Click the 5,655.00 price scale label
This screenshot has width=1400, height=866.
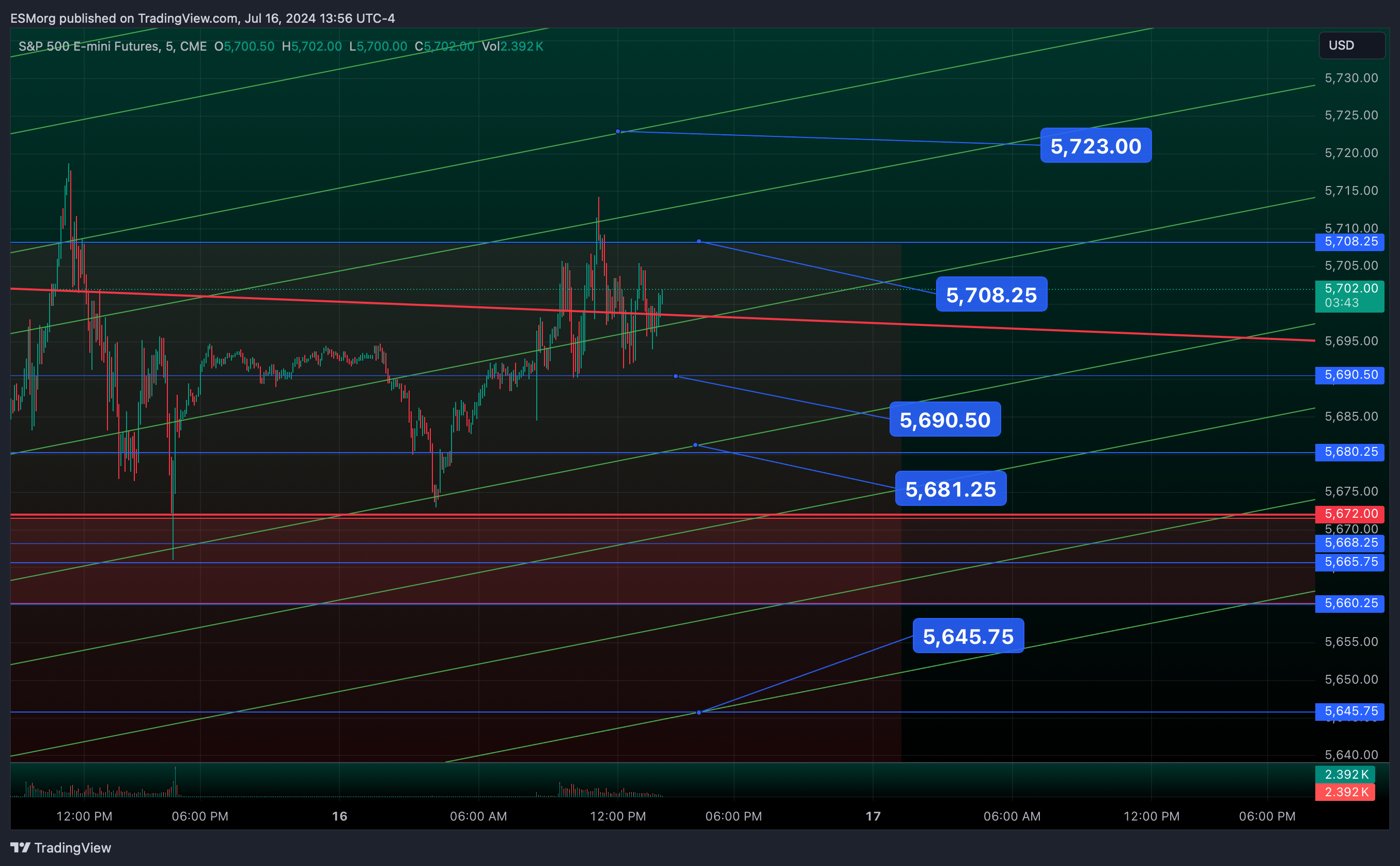[x=1351, y=642]
